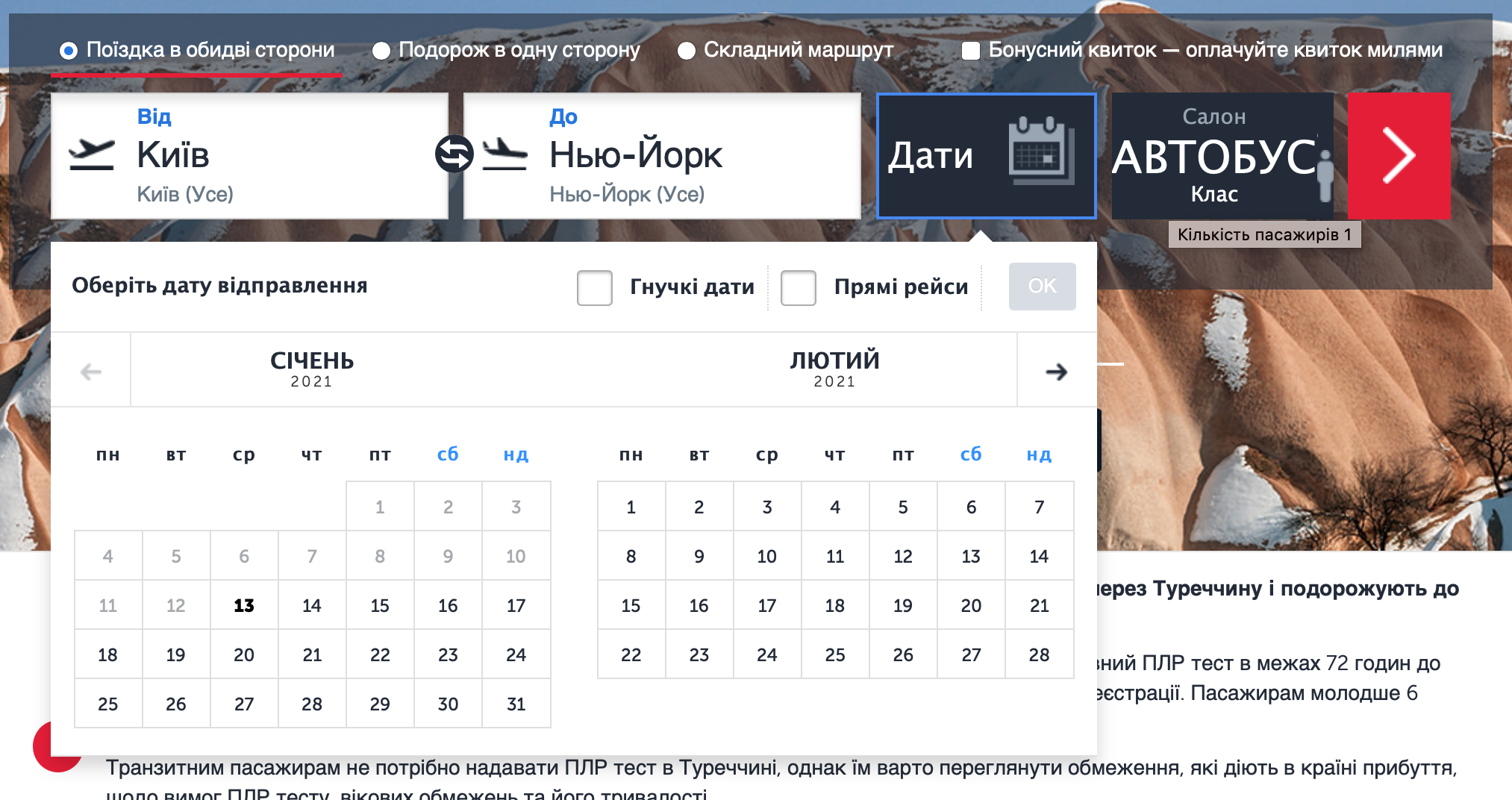The image size is (1512, 800).
Task: Open the Кількість пасажирів selector
Action: point(1263,235)
